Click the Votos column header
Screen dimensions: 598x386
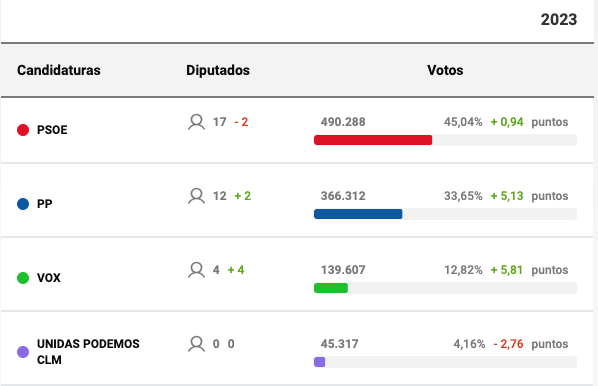click(445, 70)
